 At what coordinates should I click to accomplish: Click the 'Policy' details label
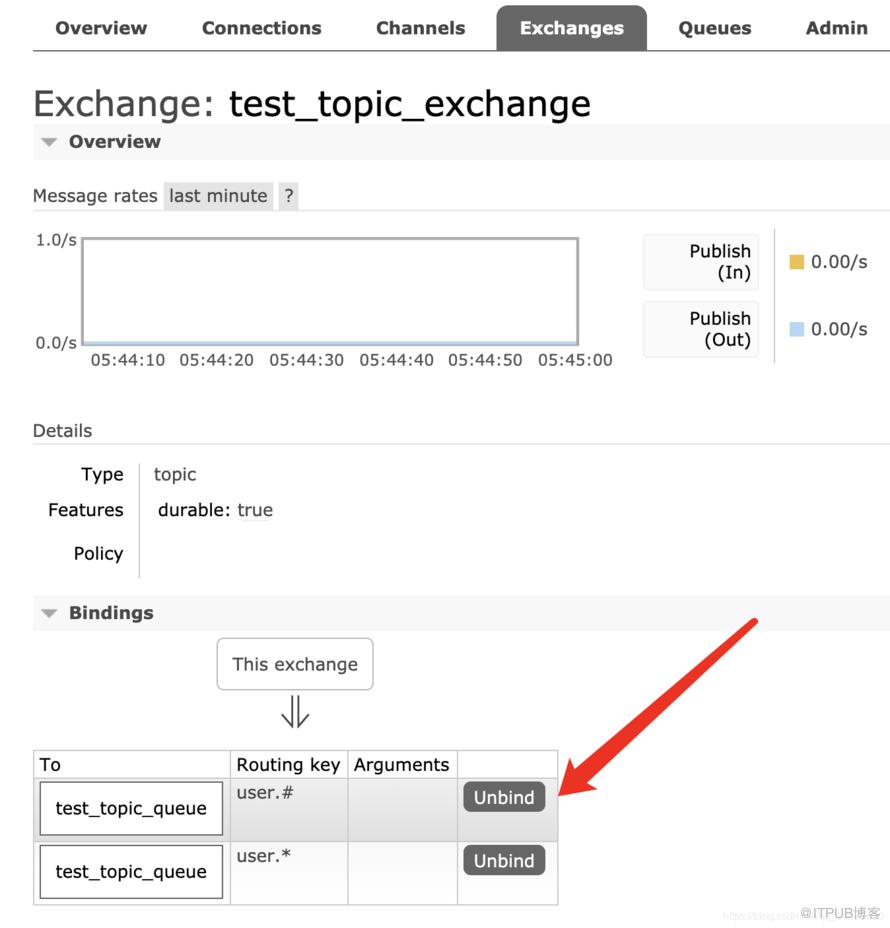98,553
